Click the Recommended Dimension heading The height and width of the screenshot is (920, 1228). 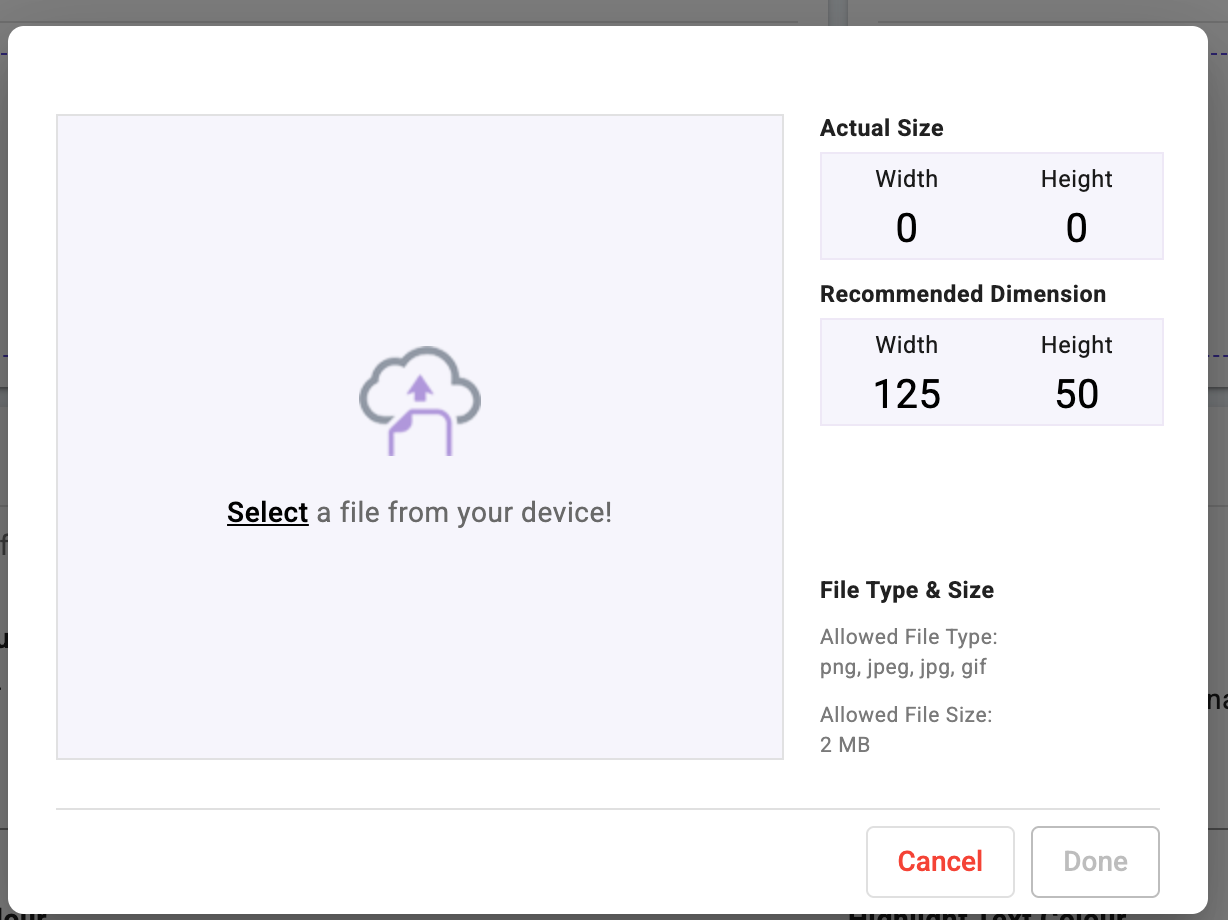(x=962, y=294)
